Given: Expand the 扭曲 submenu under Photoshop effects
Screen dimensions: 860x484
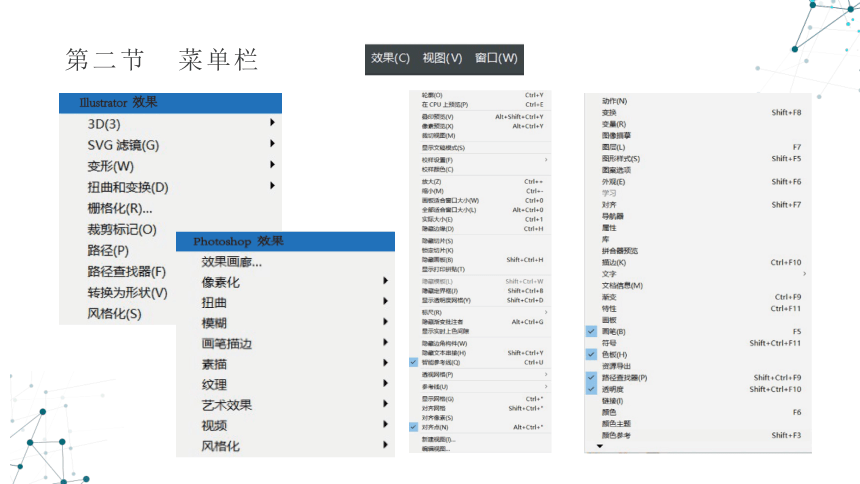Looking at the screenshot, I should point(285,302).
